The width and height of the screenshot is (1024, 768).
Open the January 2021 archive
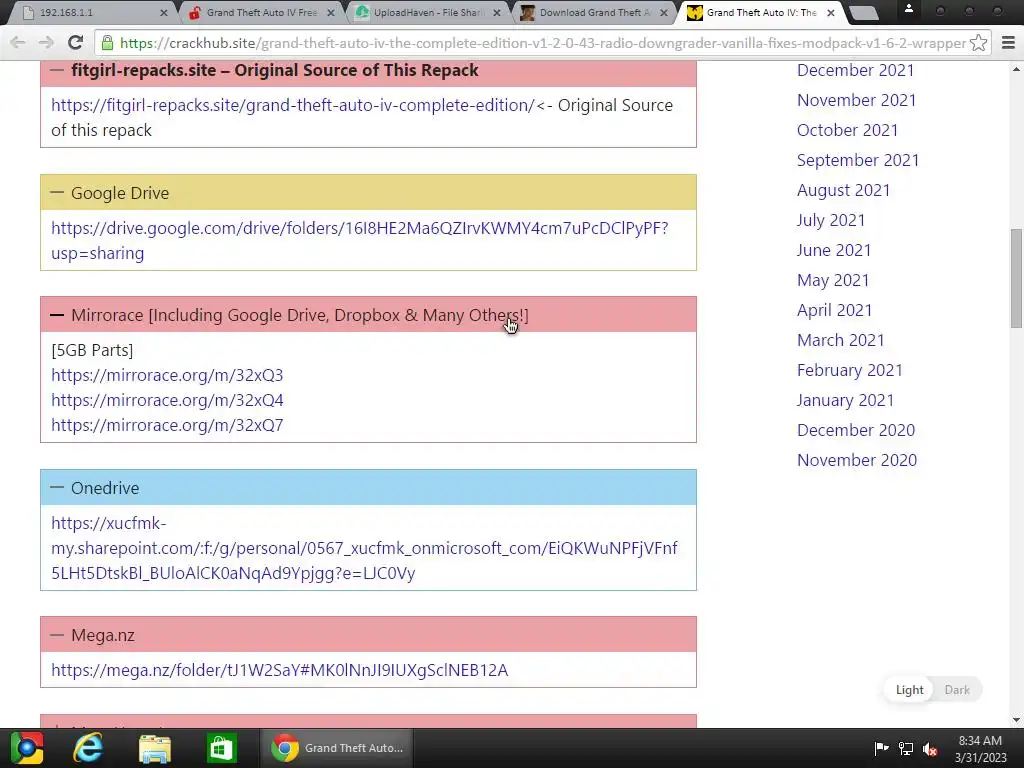click(845, 400)
